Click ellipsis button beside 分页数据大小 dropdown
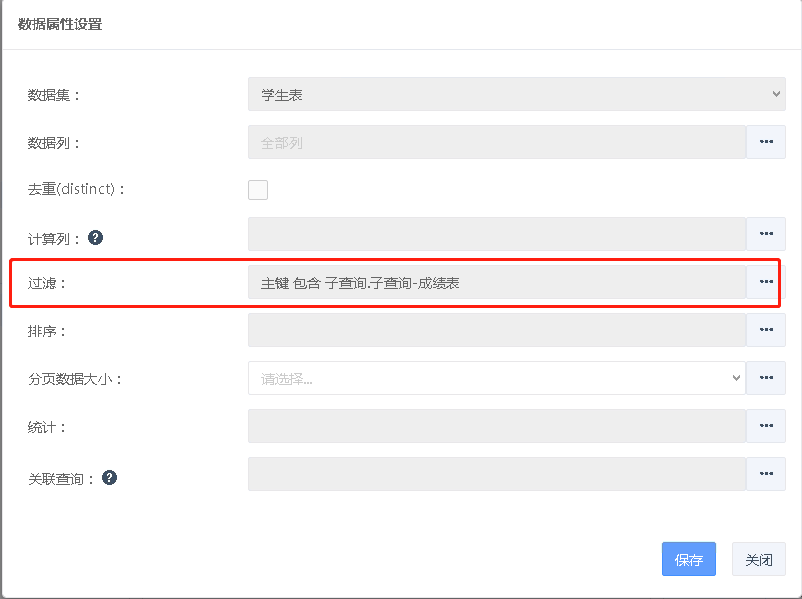 (766, 378)
